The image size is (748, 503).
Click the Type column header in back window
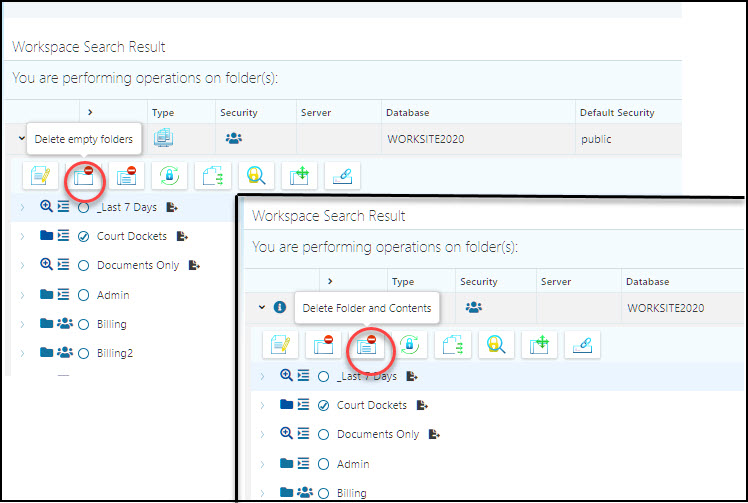coord(163,113)
